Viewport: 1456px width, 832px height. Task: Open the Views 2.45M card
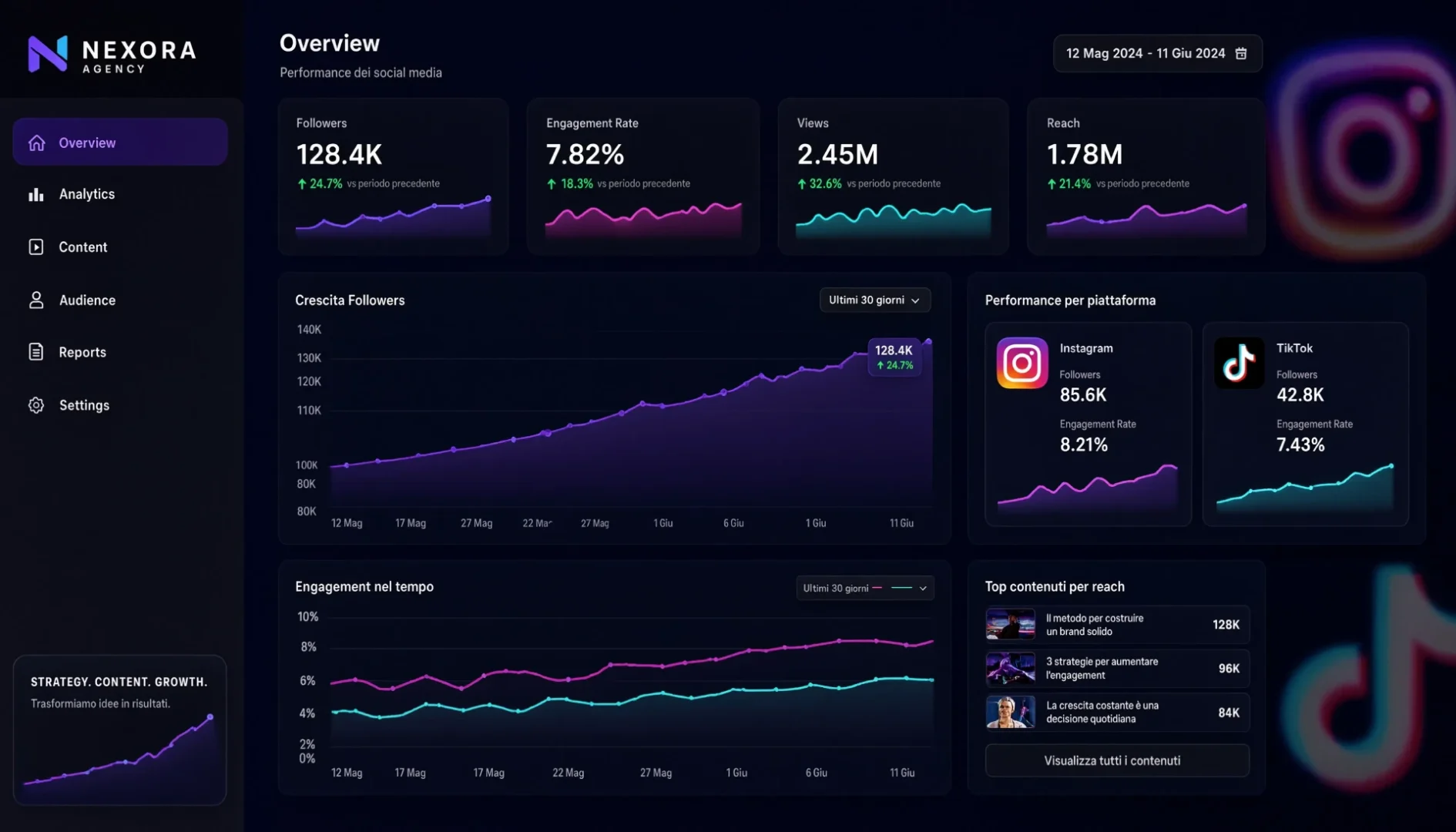(x=893, y=176)
